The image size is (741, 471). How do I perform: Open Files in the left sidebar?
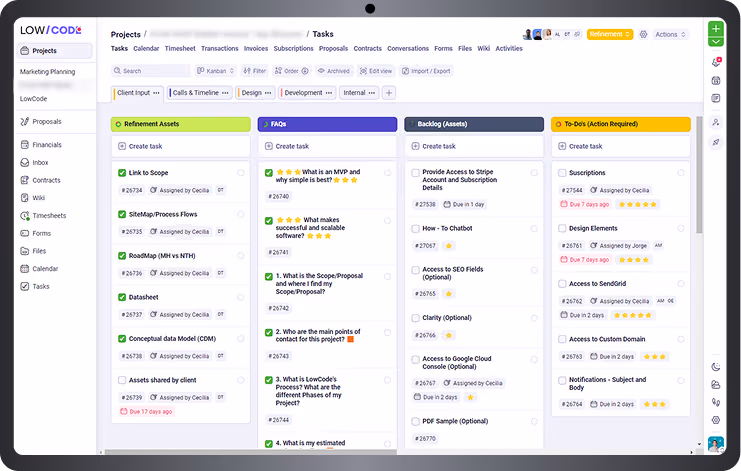(x=33, y=251)
